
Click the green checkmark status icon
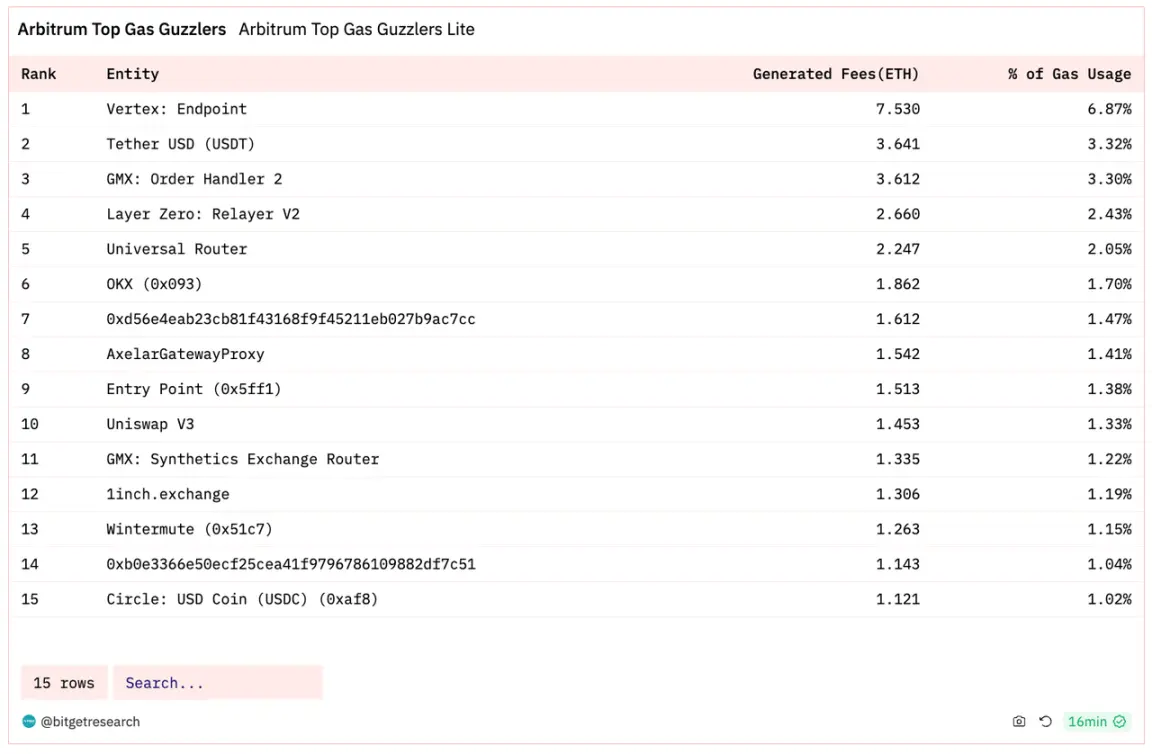coord(1120,721)
